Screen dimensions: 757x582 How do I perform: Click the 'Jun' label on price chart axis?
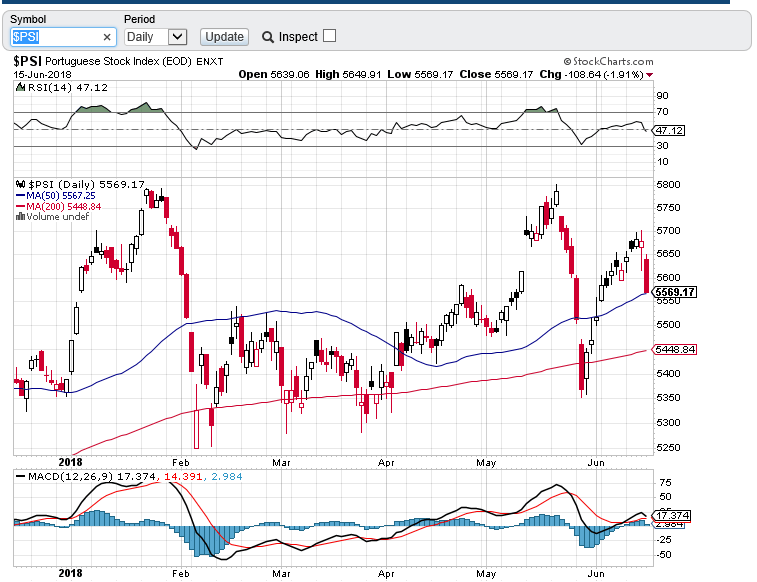tap(596, 462)
